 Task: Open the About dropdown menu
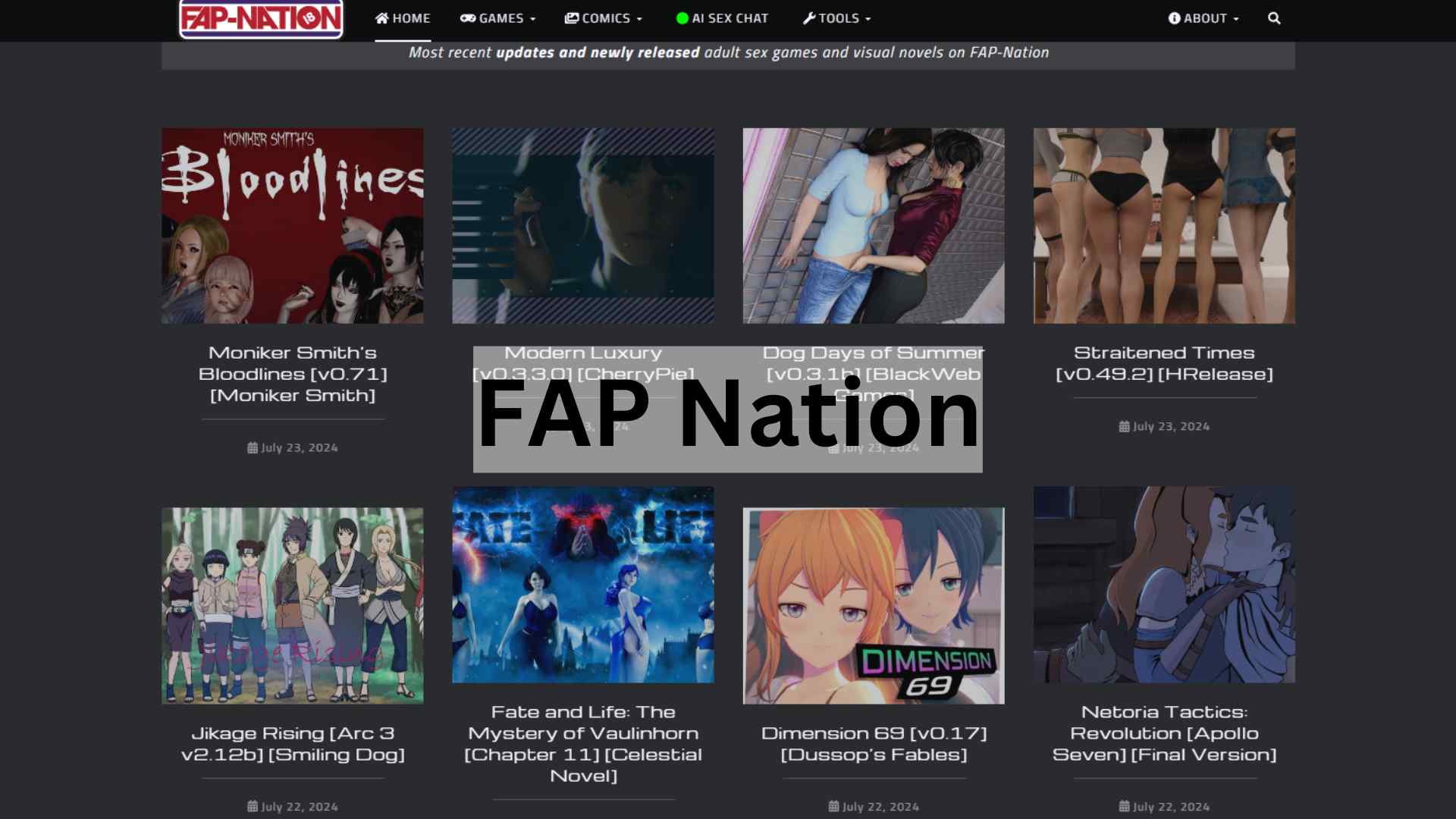[x=1203, y=18]
